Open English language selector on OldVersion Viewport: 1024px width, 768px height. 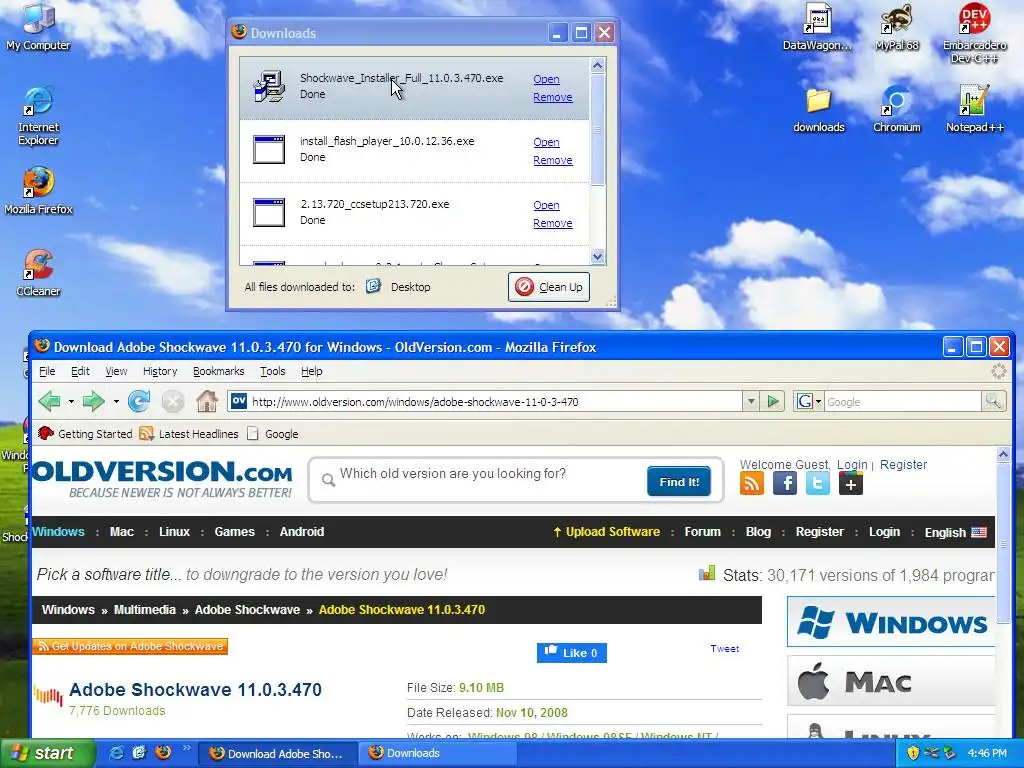pos(955,532)
